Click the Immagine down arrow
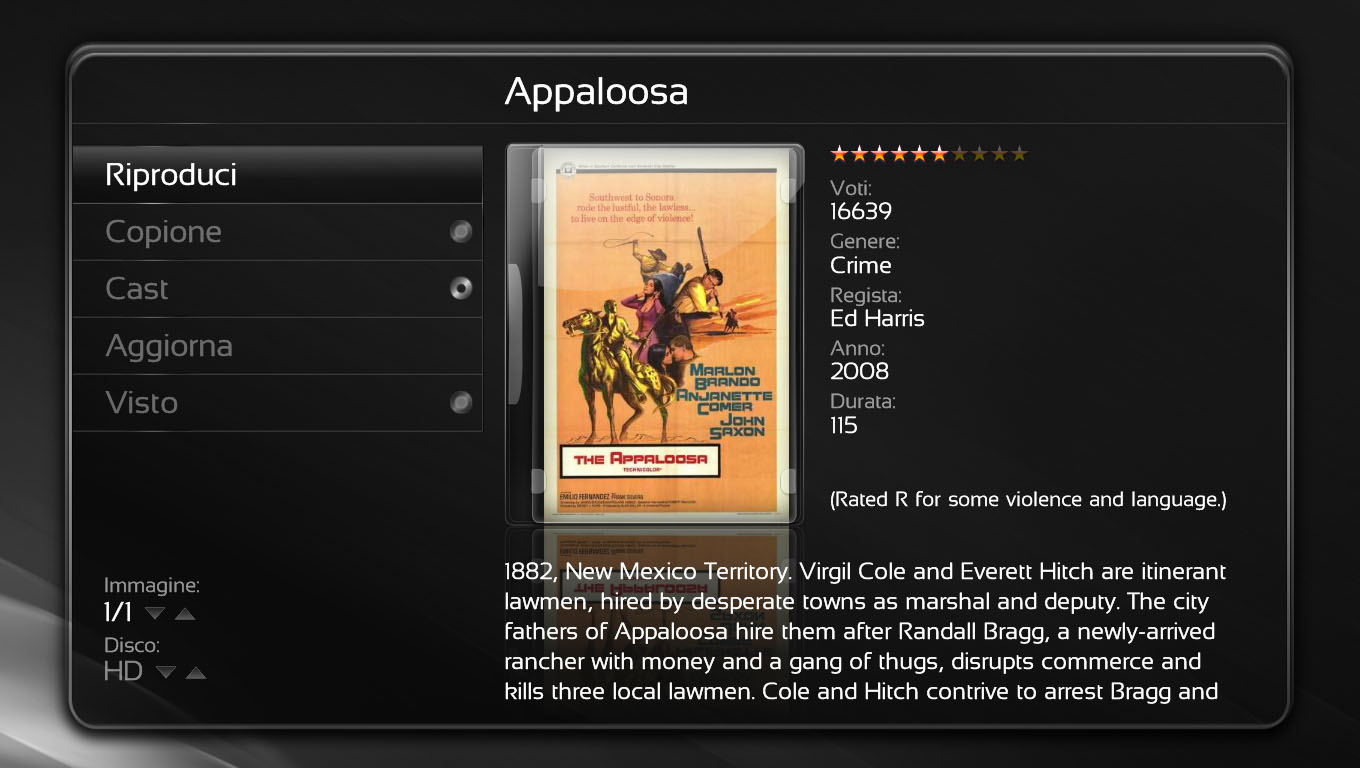Screen dimensions: 1360x768 (155, 613)
